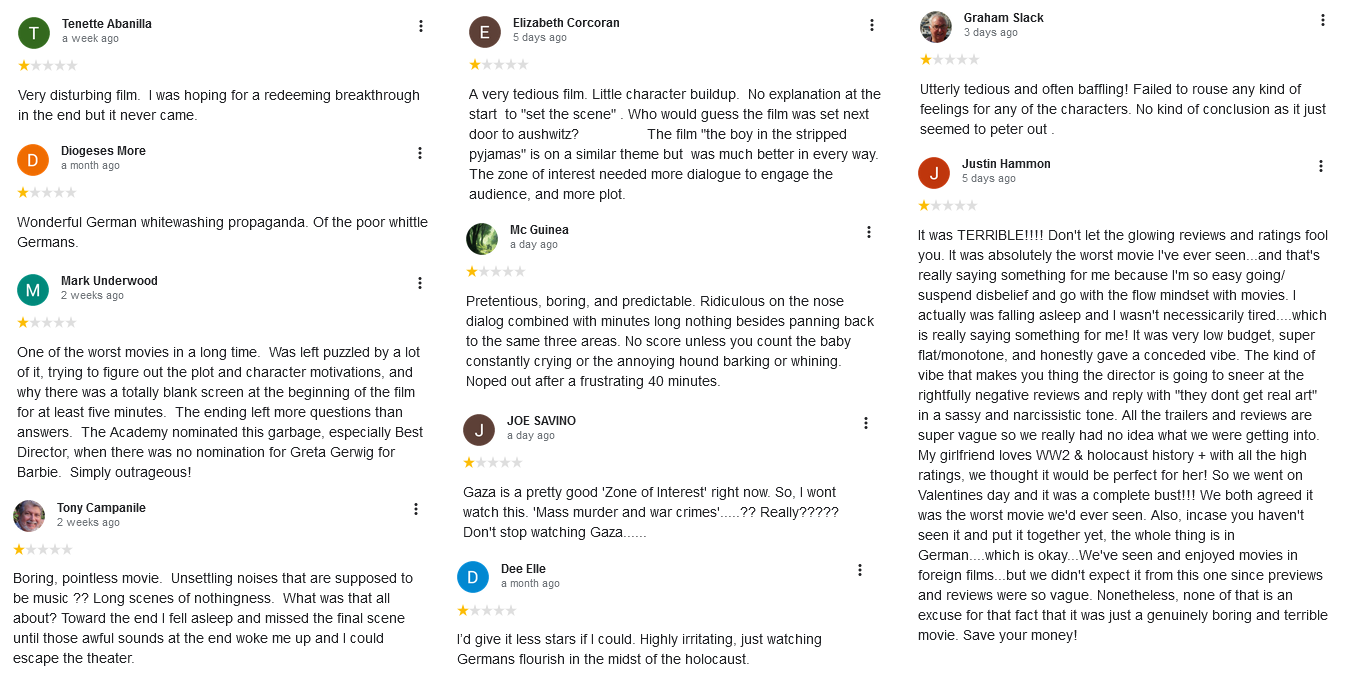Open the three-dot menu on JOE SAVINO's review

pyautogui.click(x=865, y=423)
